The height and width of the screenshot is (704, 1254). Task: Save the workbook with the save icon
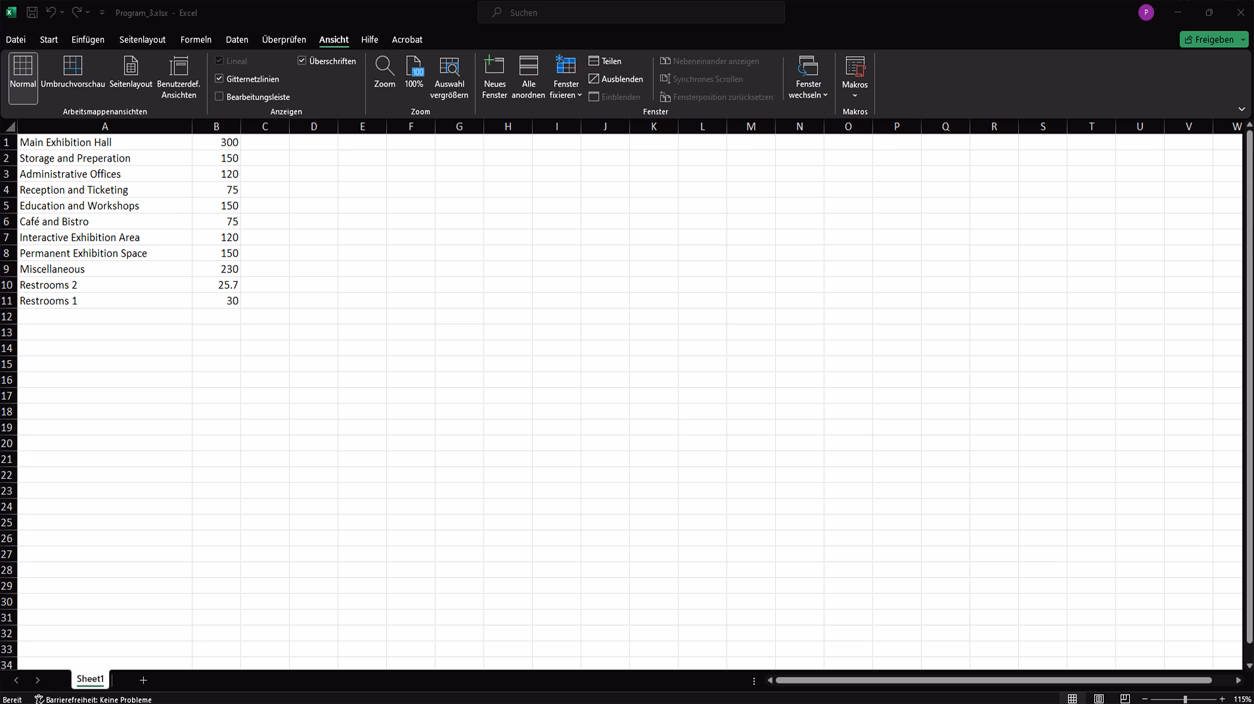[32, 13]
